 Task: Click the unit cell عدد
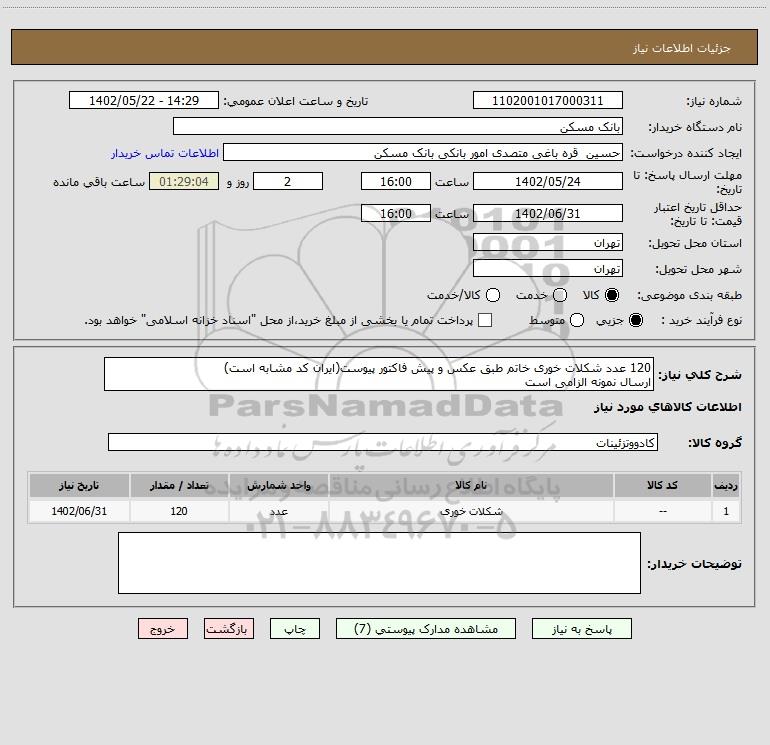tap(278, 511)
